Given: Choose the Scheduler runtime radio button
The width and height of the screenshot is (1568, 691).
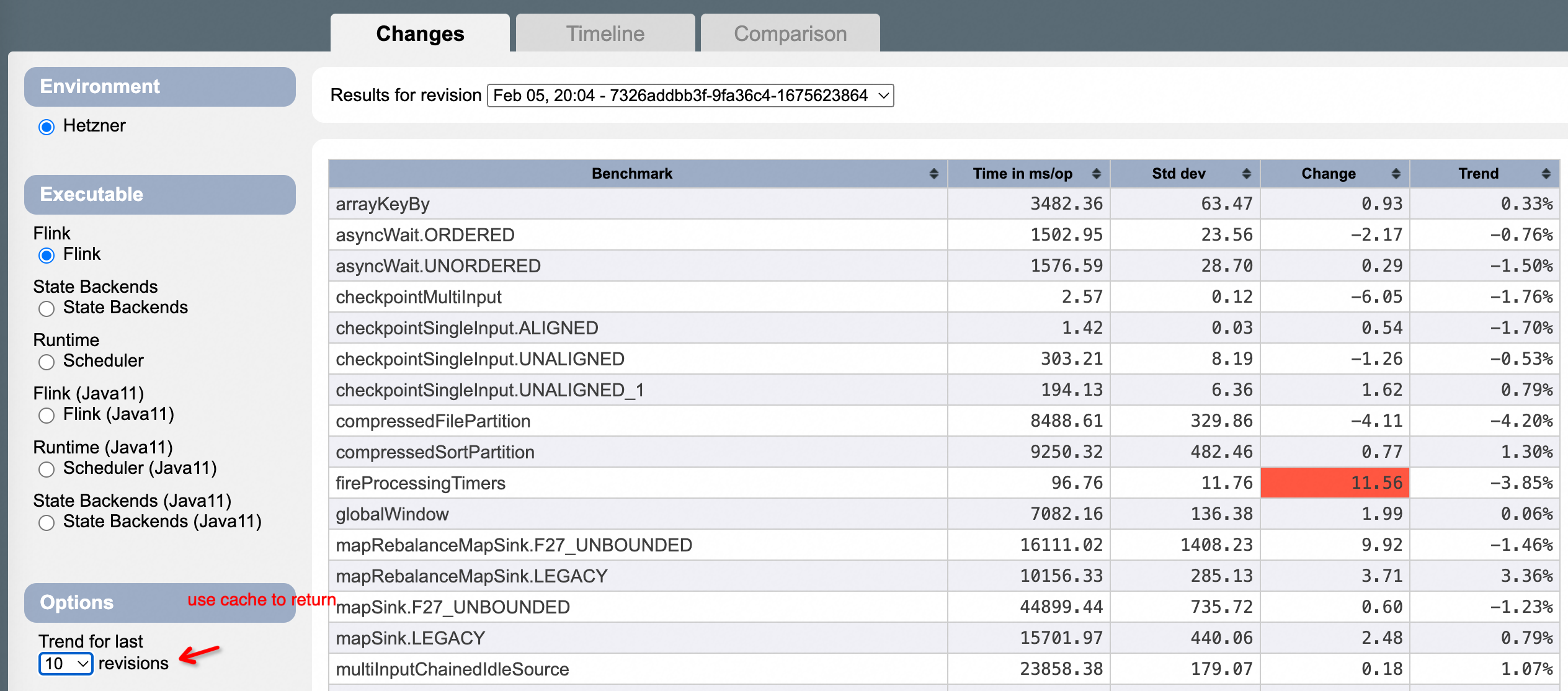Looking at the screenshot, I should tap(47, 362).
